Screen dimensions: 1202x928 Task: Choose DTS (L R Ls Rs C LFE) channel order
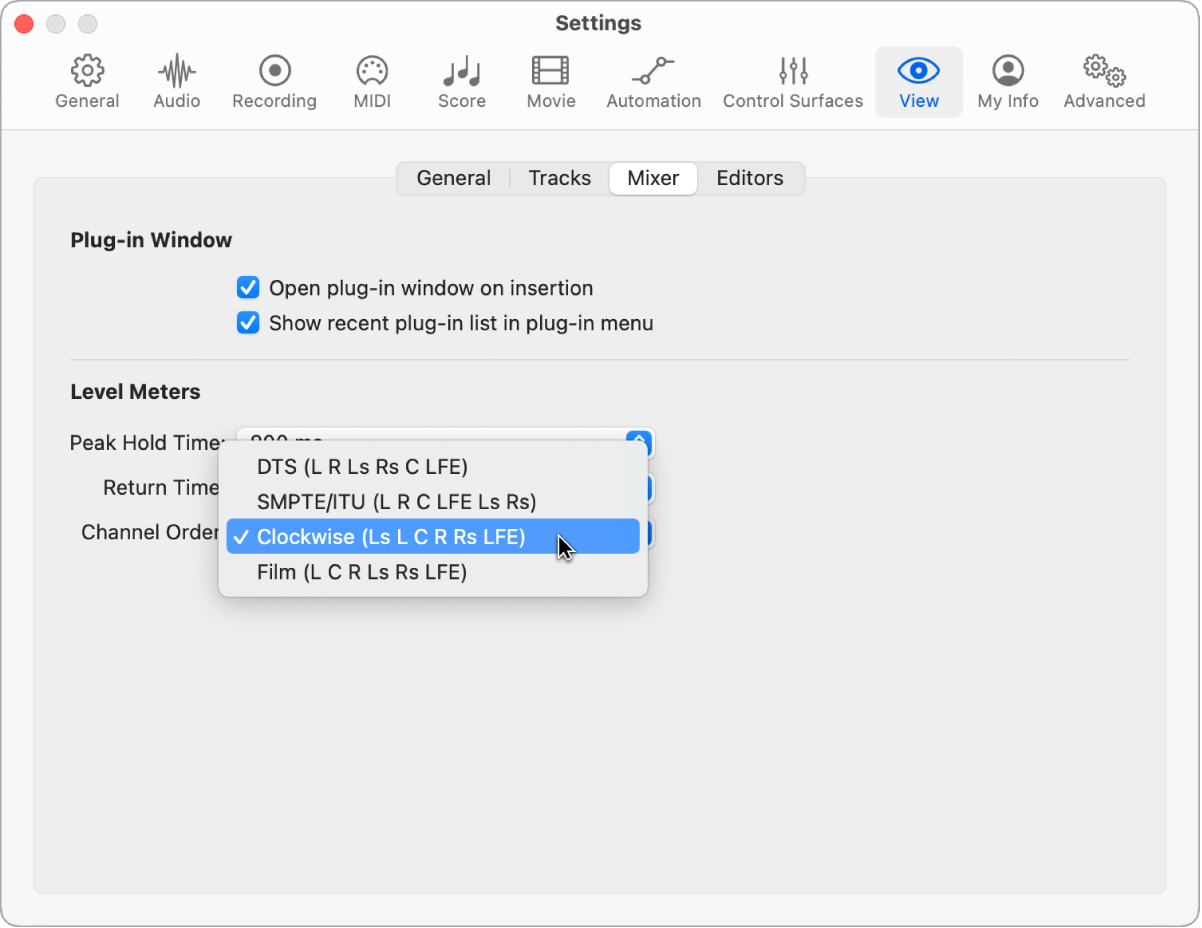(x=433, y=467)
